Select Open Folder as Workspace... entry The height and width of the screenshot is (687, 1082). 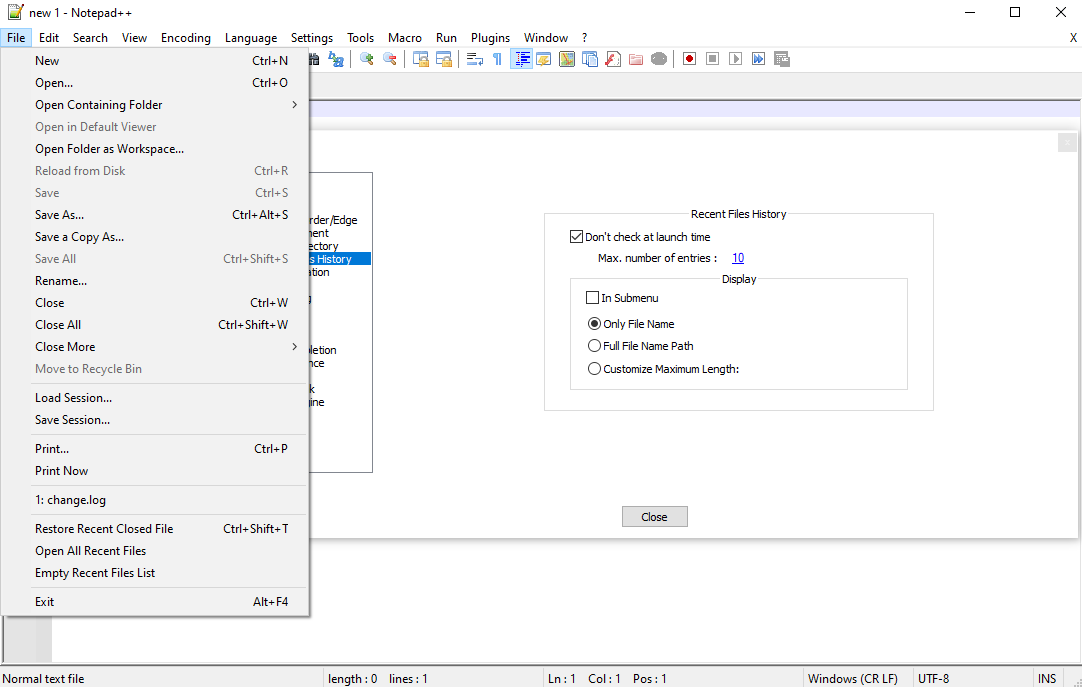pyautogui.click(x=155, y=149)
